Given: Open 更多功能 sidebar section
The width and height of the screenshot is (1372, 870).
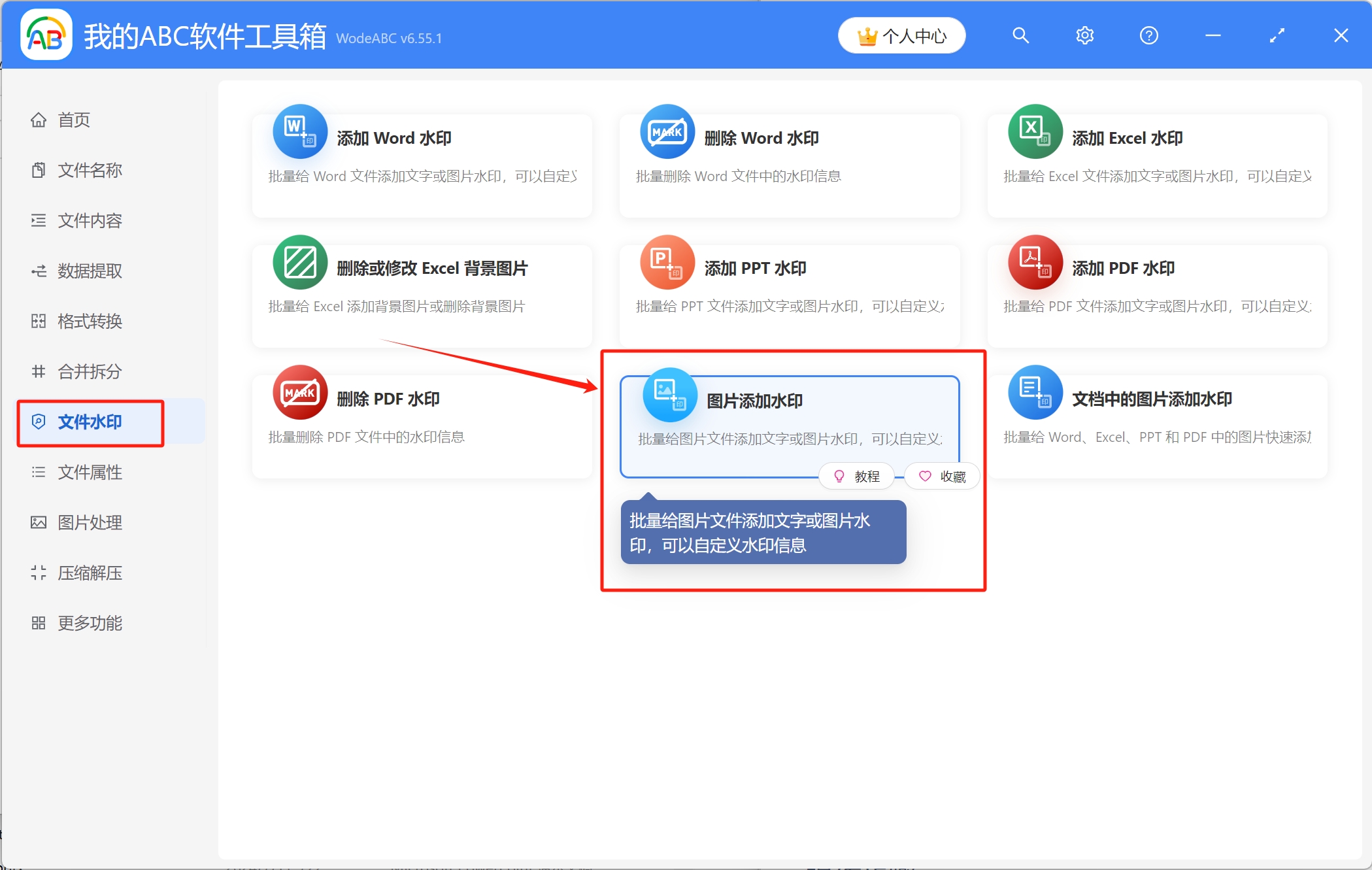Looking at the screenshot, I should (x=90, y=624).
